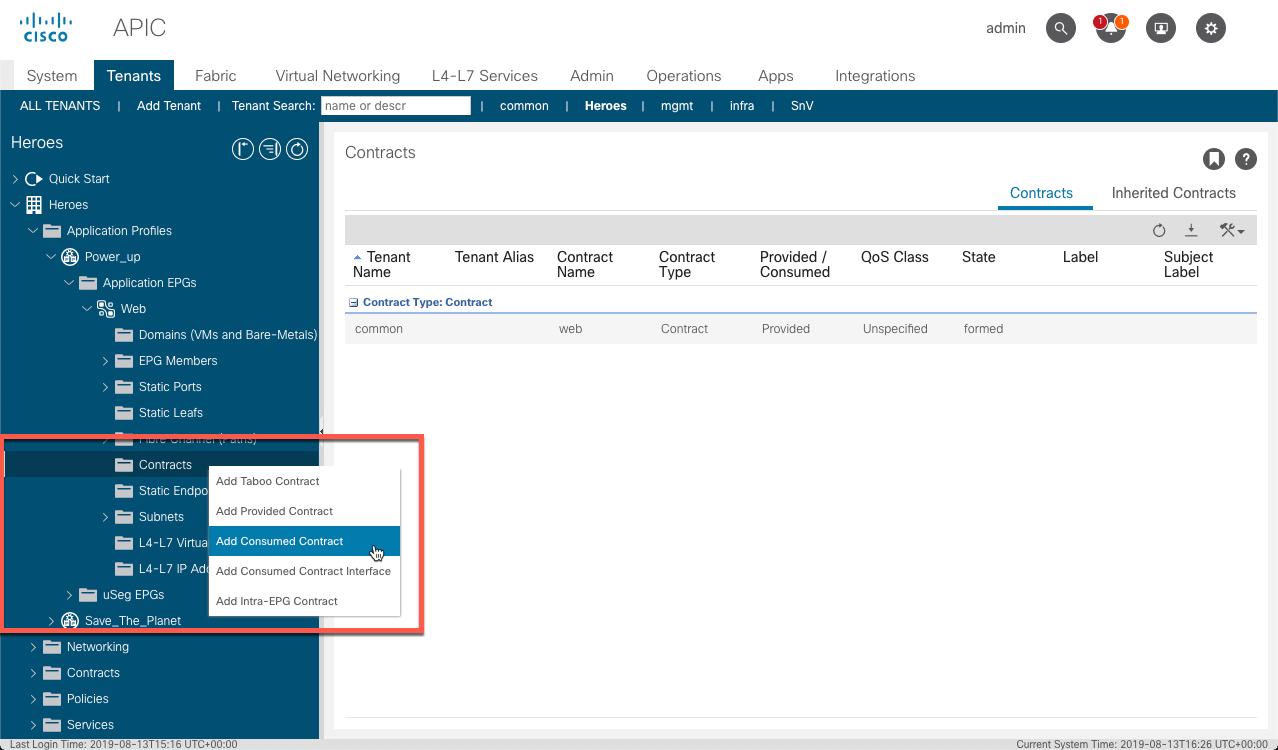The height and width of the screenshot is (750, 1278).
Task: Open the tools actions dropdown above the table
Action: click(1232, 230)
